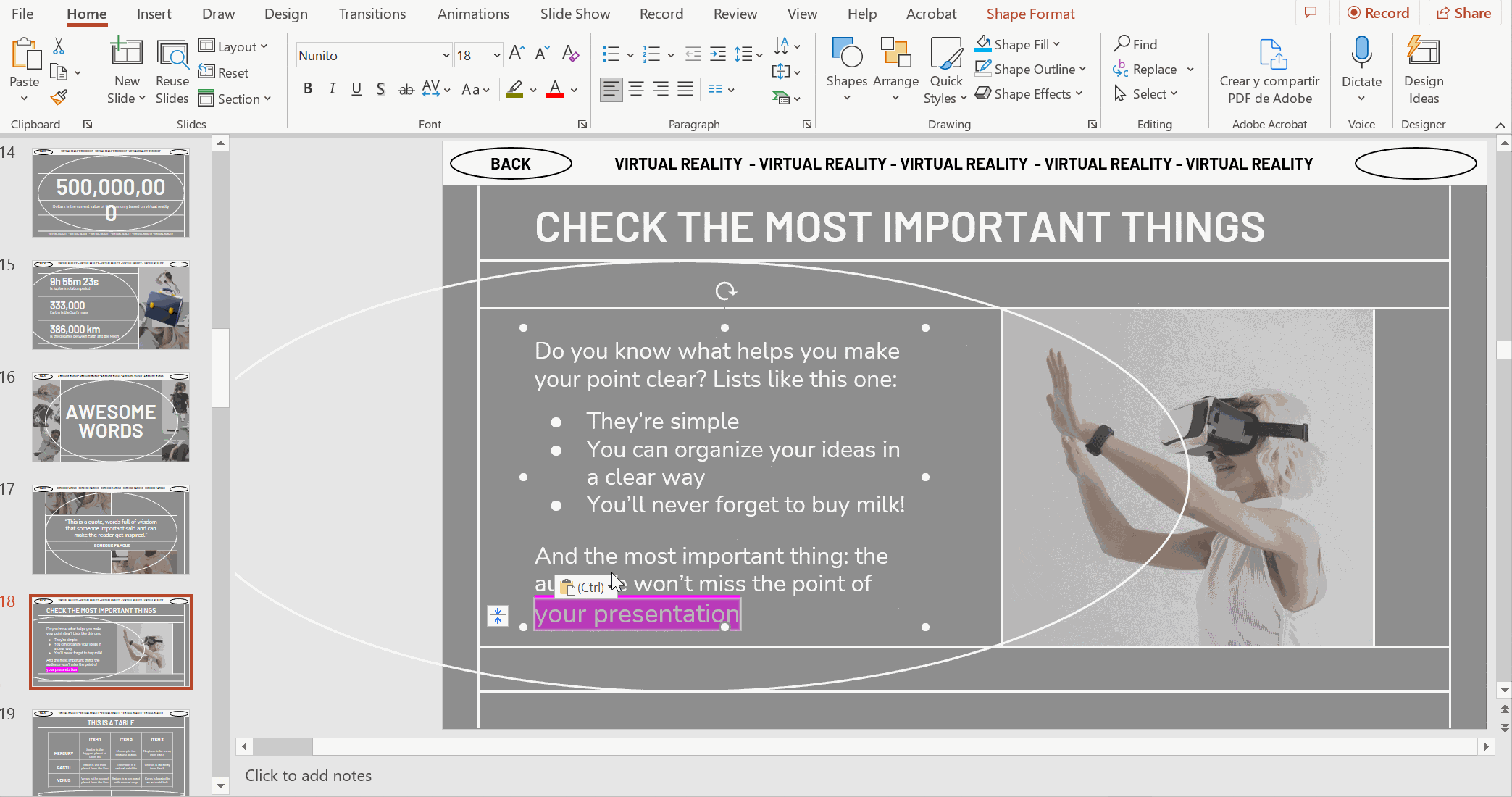Viewport: 1512px width, 797px height.
Task: Click the BACK button on slide
Action: point(509,163)
